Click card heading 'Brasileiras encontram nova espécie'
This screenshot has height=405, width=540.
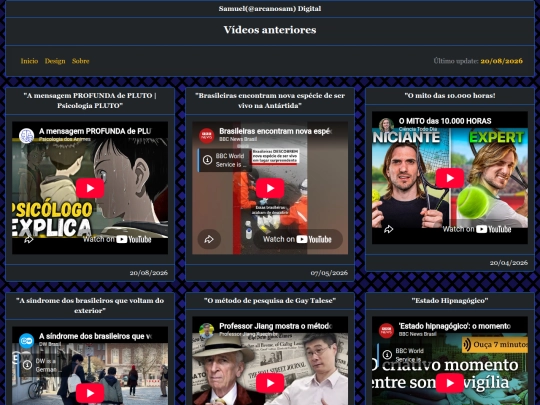coord(270,101)
